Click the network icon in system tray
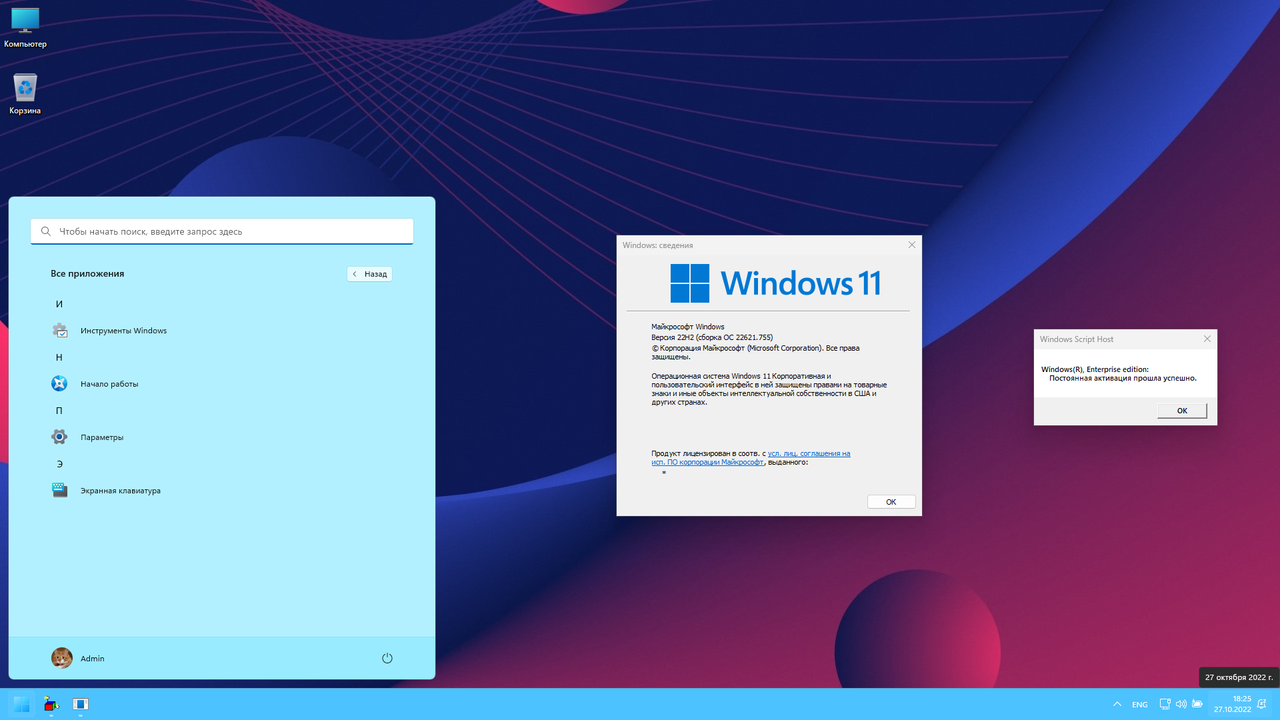This screenshot has width=1280, height=720. (1165, 704)
